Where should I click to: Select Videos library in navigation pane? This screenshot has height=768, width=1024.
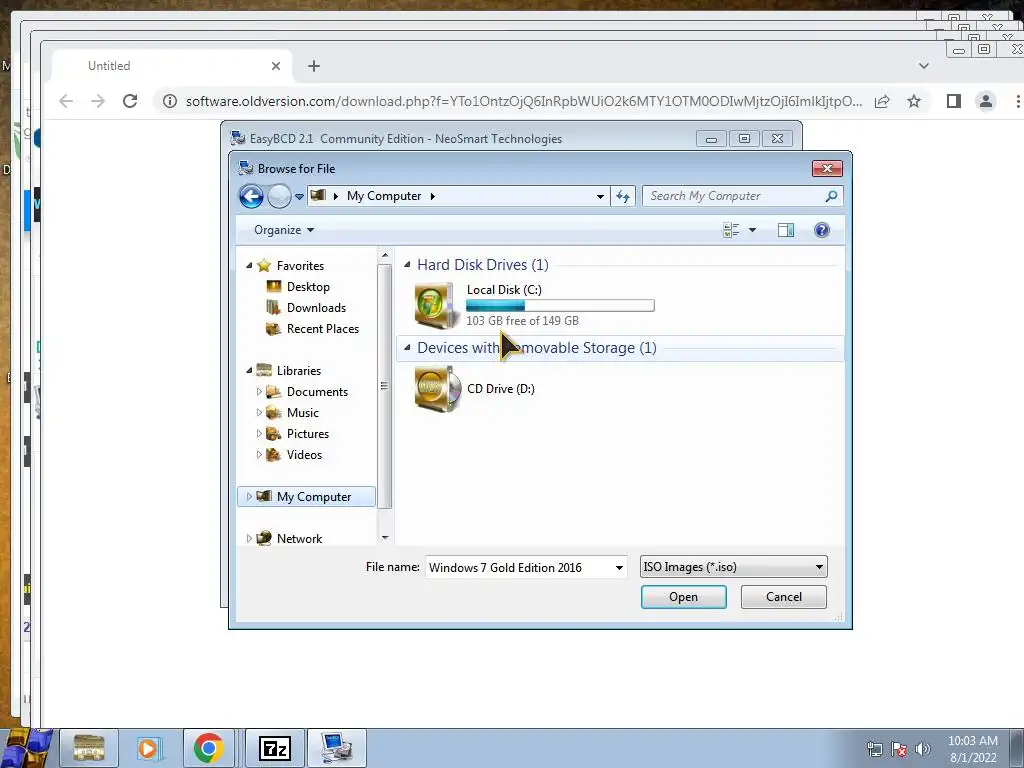click(304, 455)
